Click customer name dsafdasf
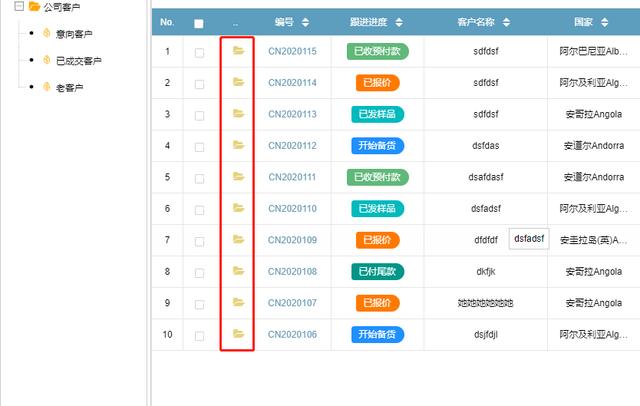Screen dimensions: 640x406 click(x=486, y=177)
